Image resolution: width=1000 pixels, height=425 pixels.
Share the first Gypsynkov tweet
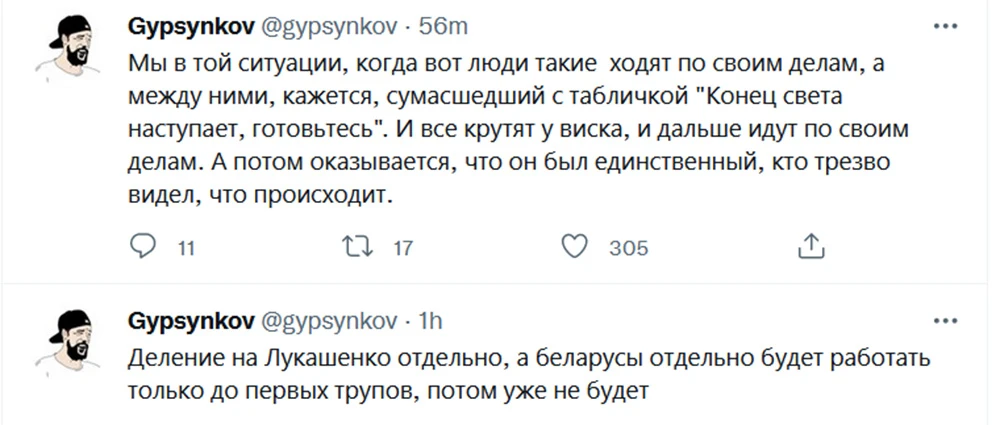coord(811,246)
